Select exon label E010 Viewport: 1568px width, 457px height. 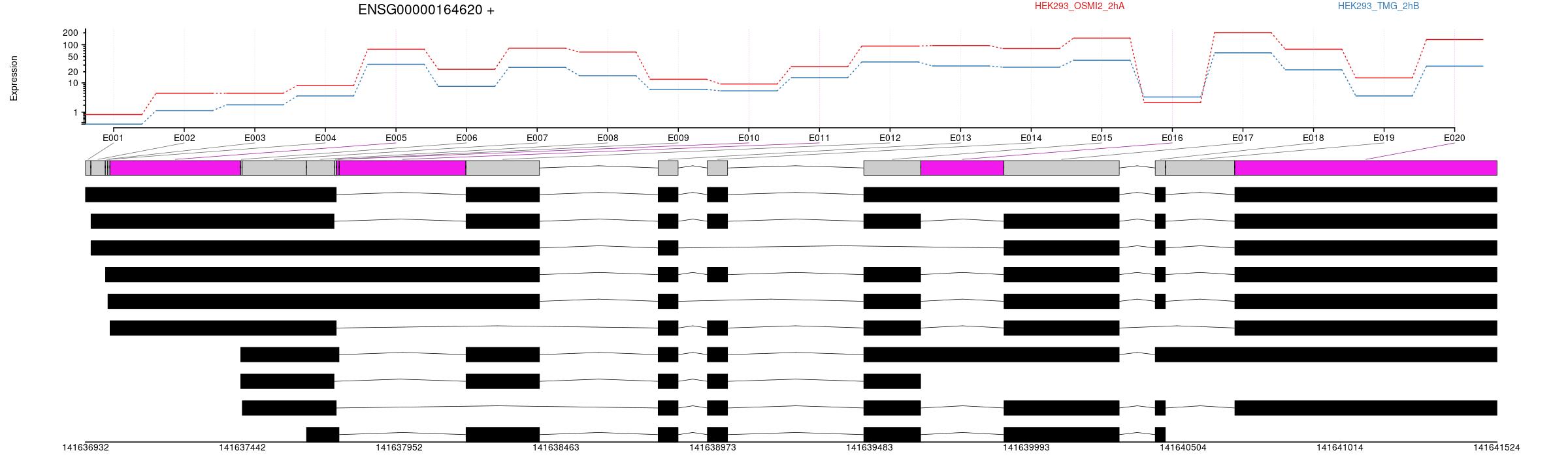(749, 138)
